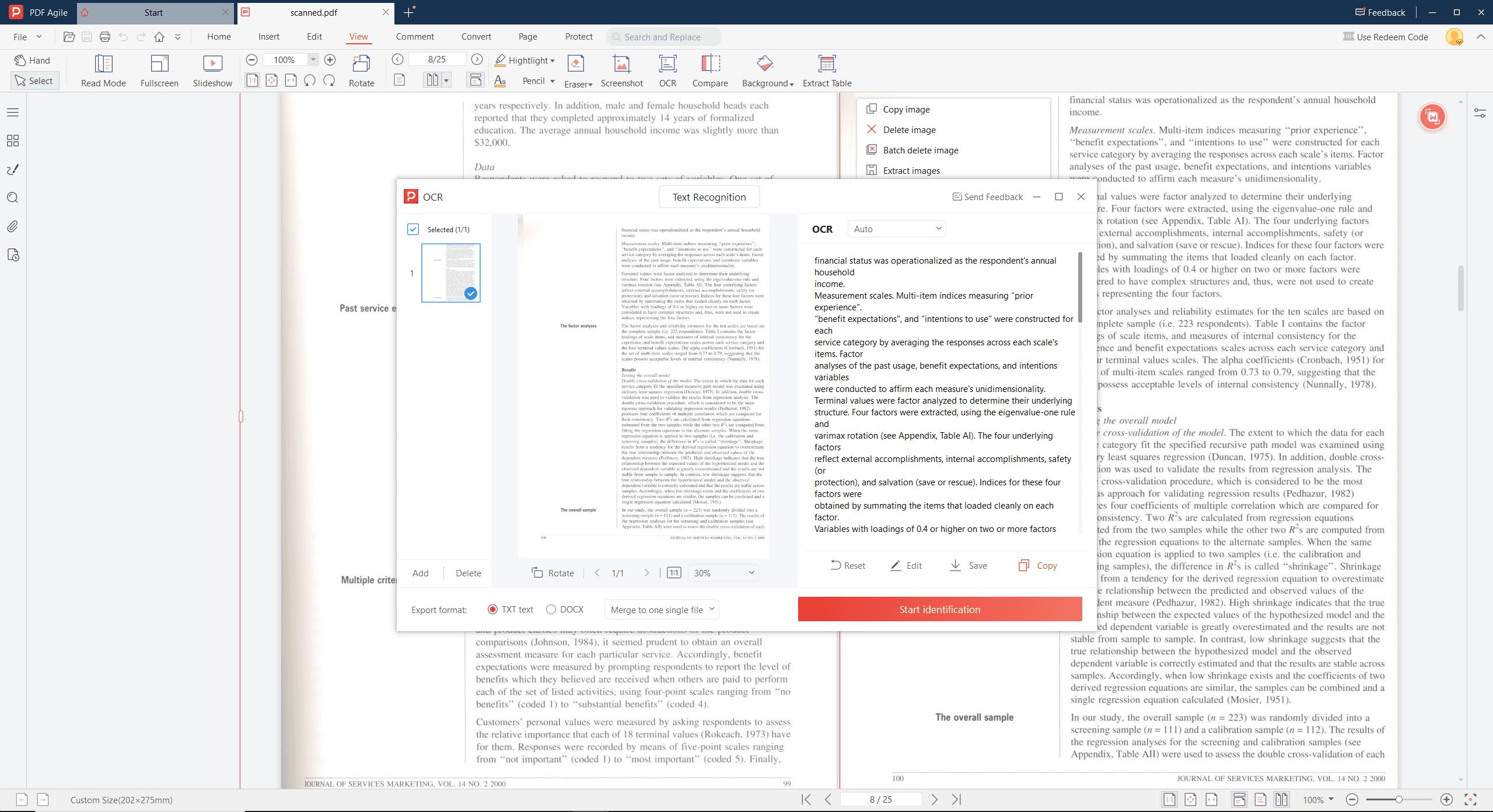Jump to first page in status bar
Image resolution: width=1493 pixels, height=812 pixels.
(806, 799)
